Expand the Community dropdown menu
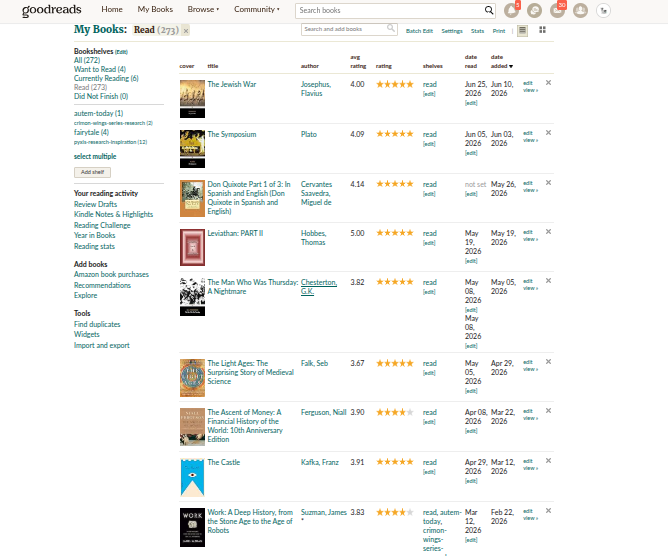 click(256, 9)
